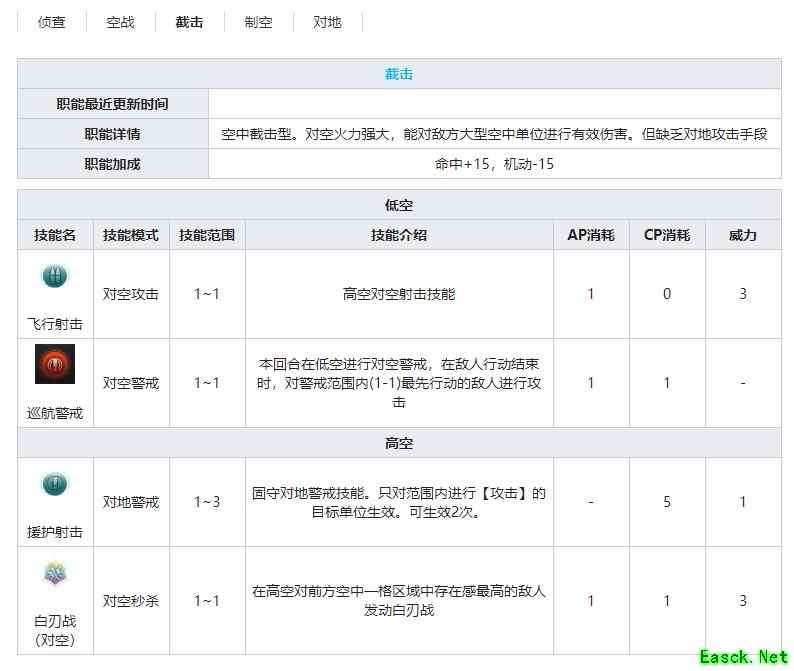Image resolution: width=794 pixels, height=671 pixels.
Task: Click the 飞行射击 skill icon
Action: pyautogui.click(x=55, y=277)
